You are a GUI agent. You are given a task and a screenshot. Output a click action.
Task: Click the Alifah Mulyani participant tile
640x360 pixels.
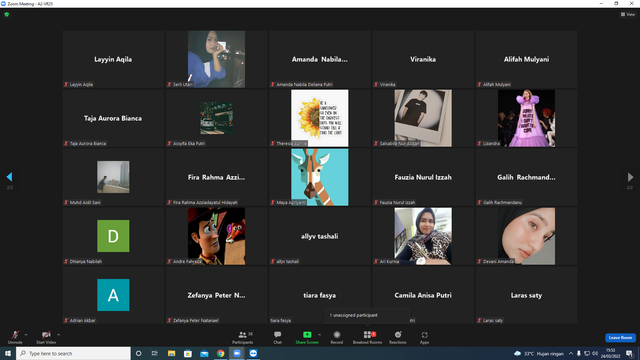pos(526,59)
